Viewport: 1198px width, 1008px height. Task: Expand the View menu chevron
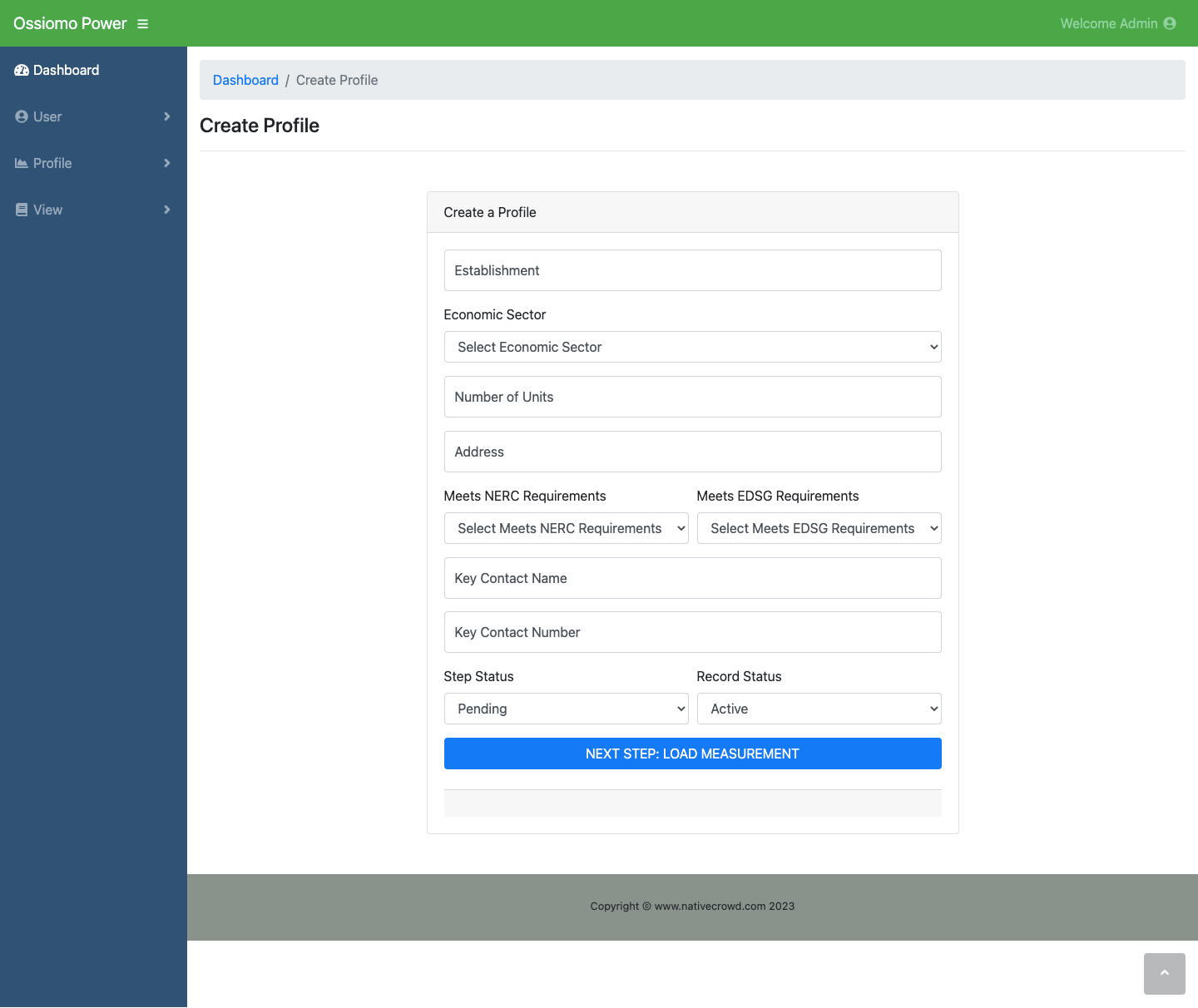(x=167, y=210)
